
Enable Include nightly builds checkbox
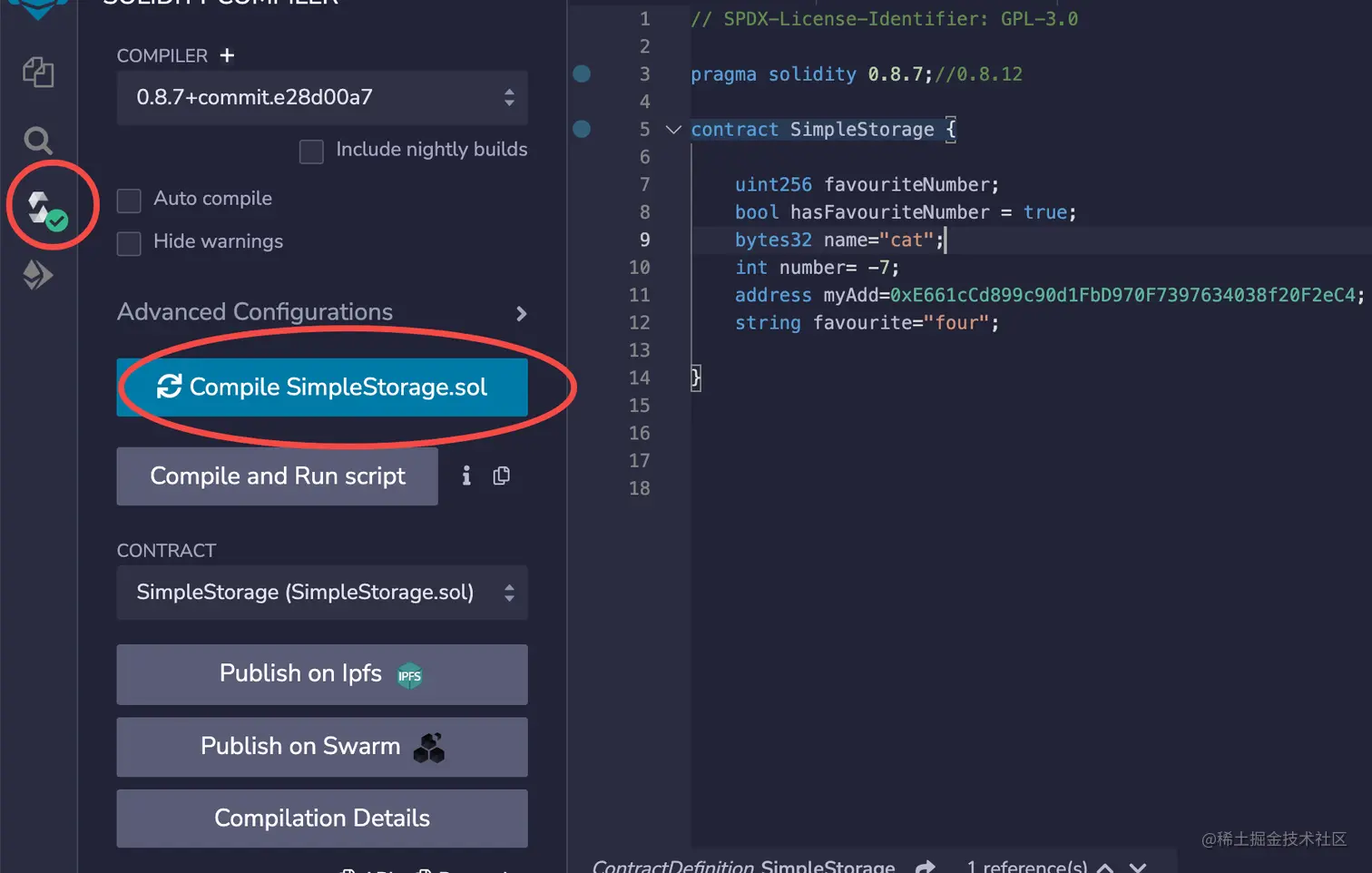click(311, 152)
